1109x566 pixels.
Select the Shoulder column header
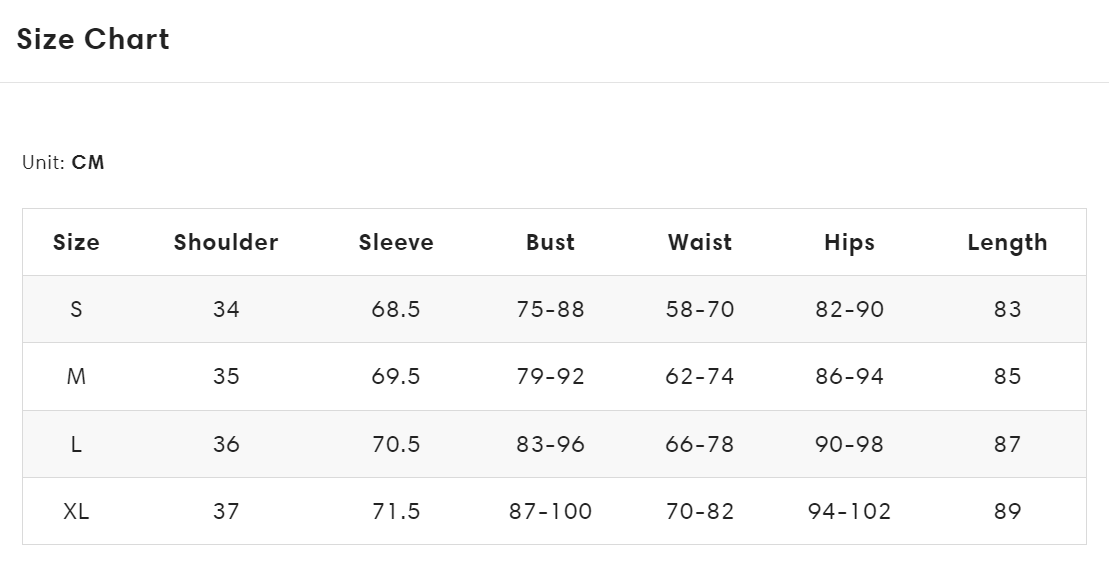(226, 243)
